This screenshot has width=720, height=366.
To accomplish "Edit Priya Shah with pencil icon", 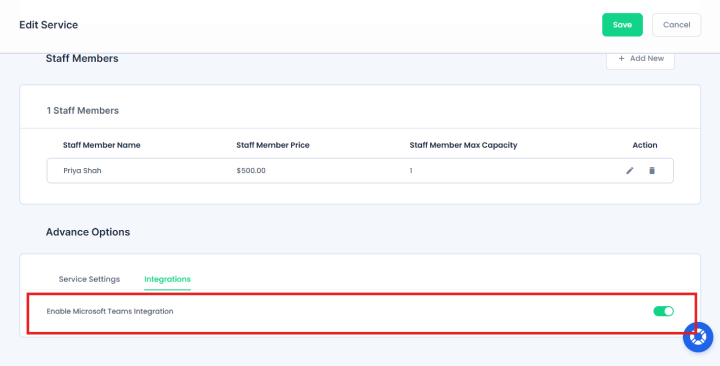I will 630,171.
